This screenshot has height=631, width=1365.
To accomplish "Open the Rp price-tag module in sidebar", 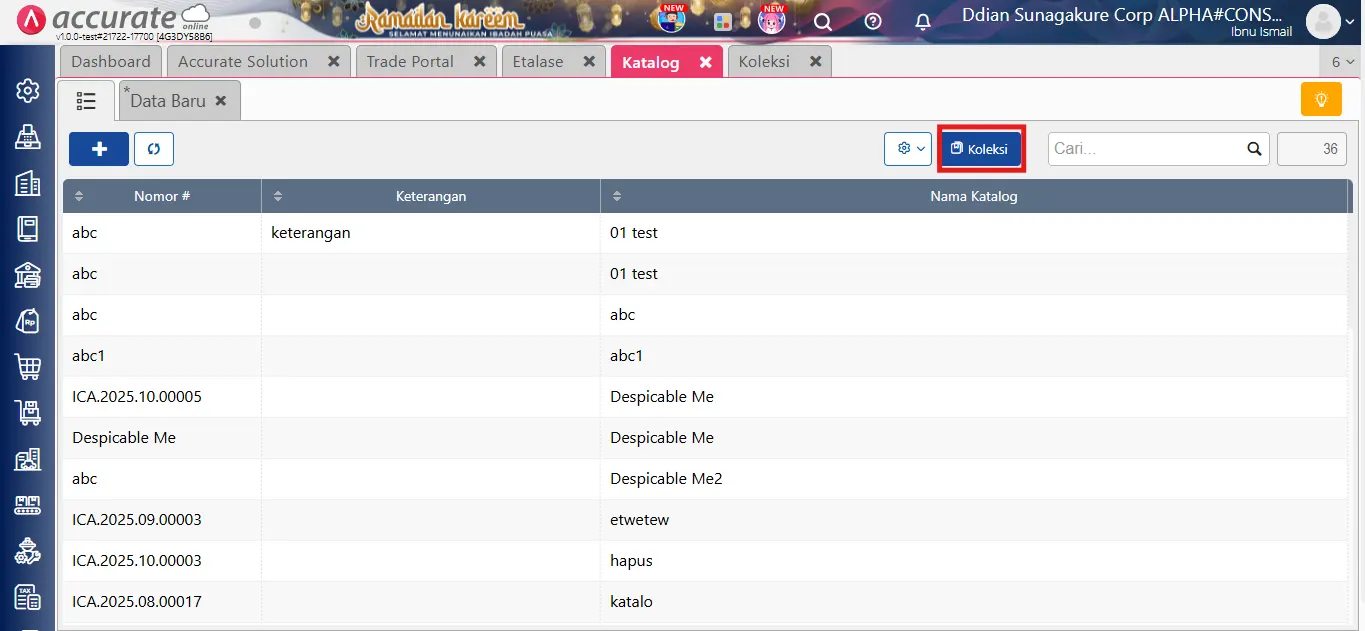I will pyautogui.click(x=27, y=320).
